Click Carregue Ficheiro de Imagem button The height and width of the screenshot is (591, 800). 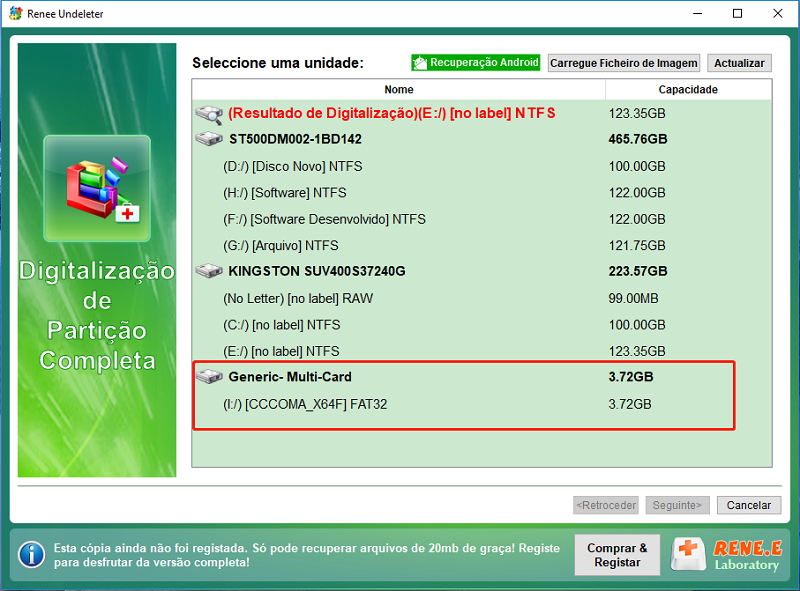[x=623, y=63]
